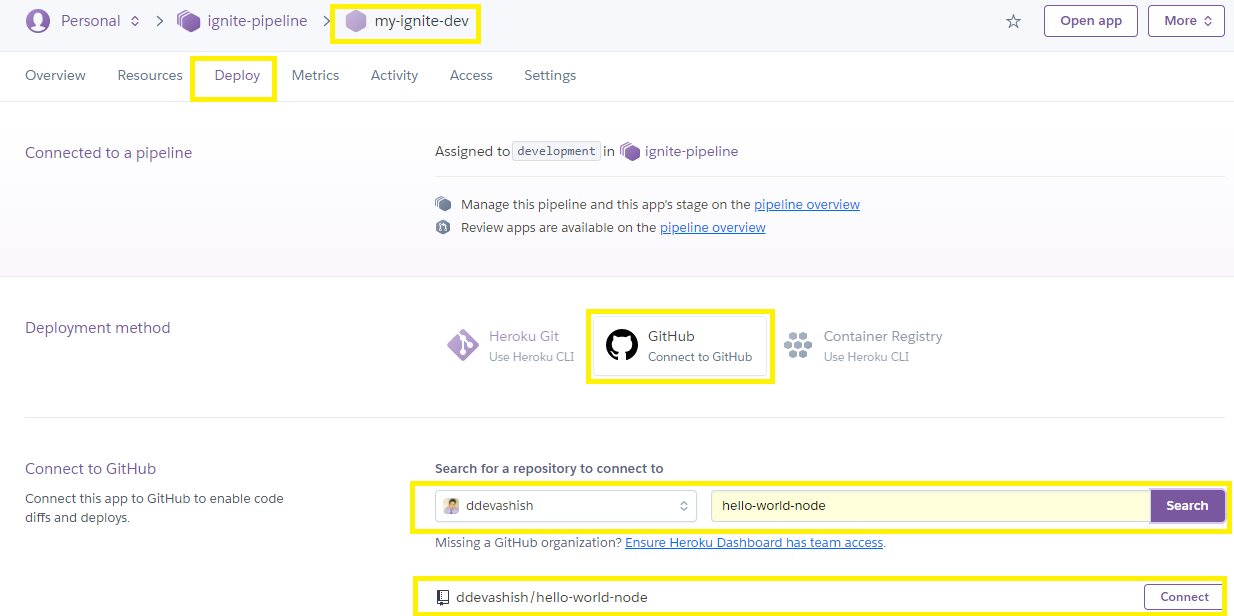Click the 'development' stage label
Viewport: 1234px width, 616px height.
(557, 151)
